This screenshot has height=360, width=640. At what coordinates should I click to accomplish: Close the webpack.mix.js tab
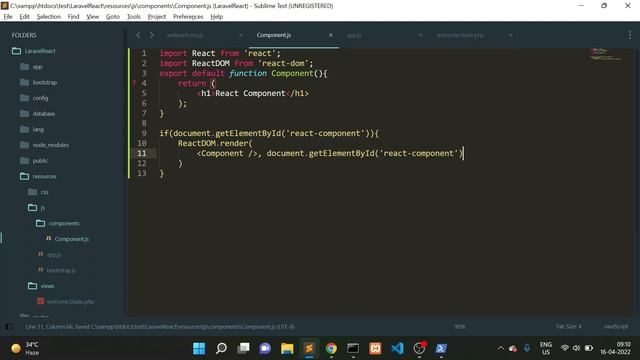click(x=240, y=36)
